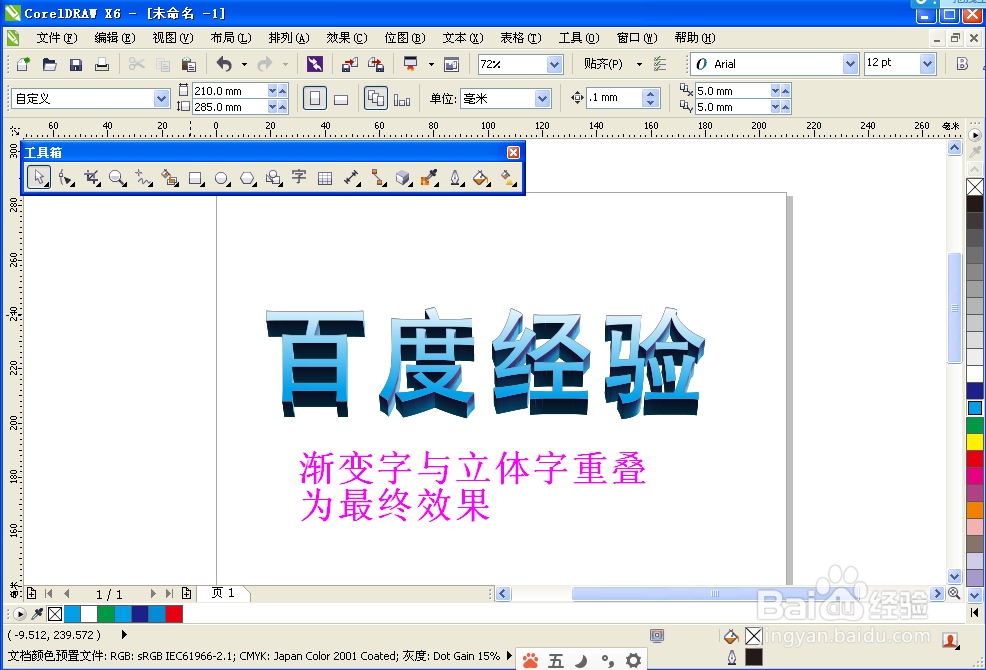Select the Rectangle tool
The image size is (986, 670).
coord(196,177)
